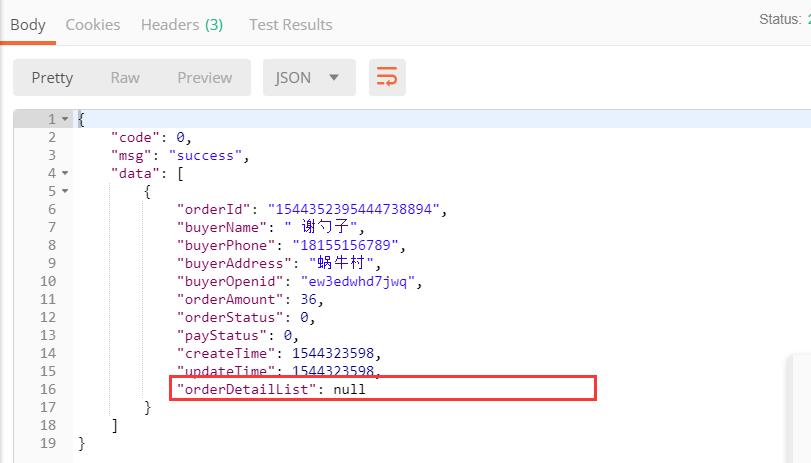
Task: Open the Test Results tab
Action: [291, 25]
